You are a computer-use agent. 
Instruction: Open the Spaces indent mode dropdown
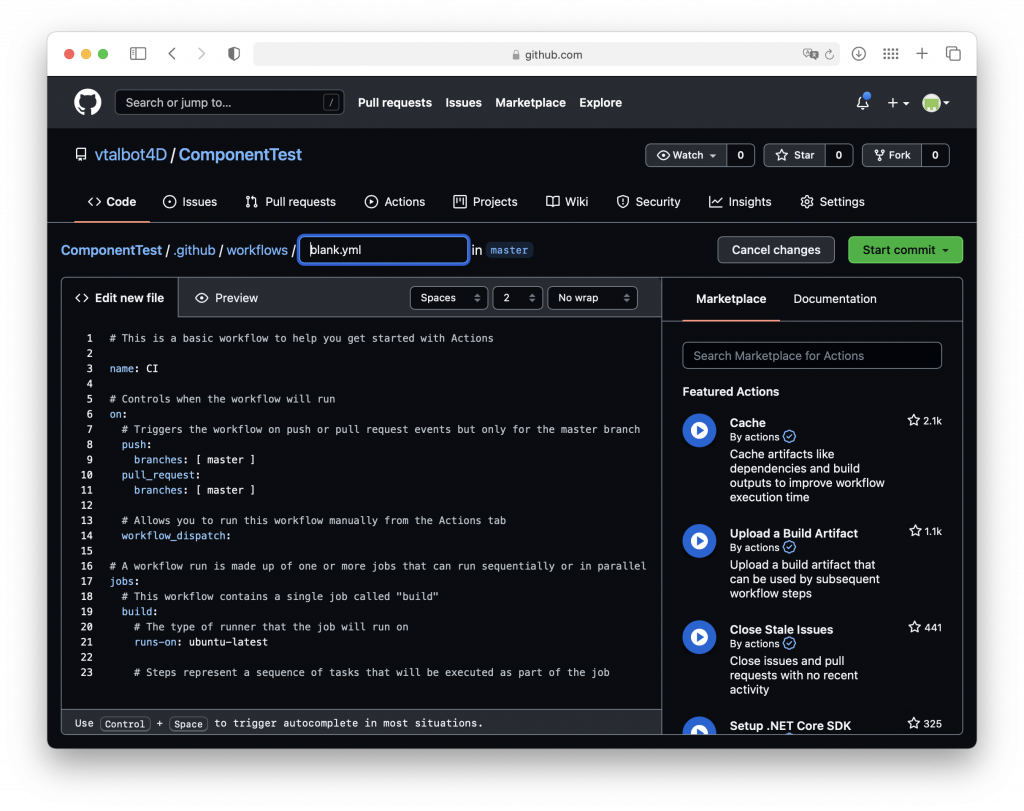(x=449, y=298)
